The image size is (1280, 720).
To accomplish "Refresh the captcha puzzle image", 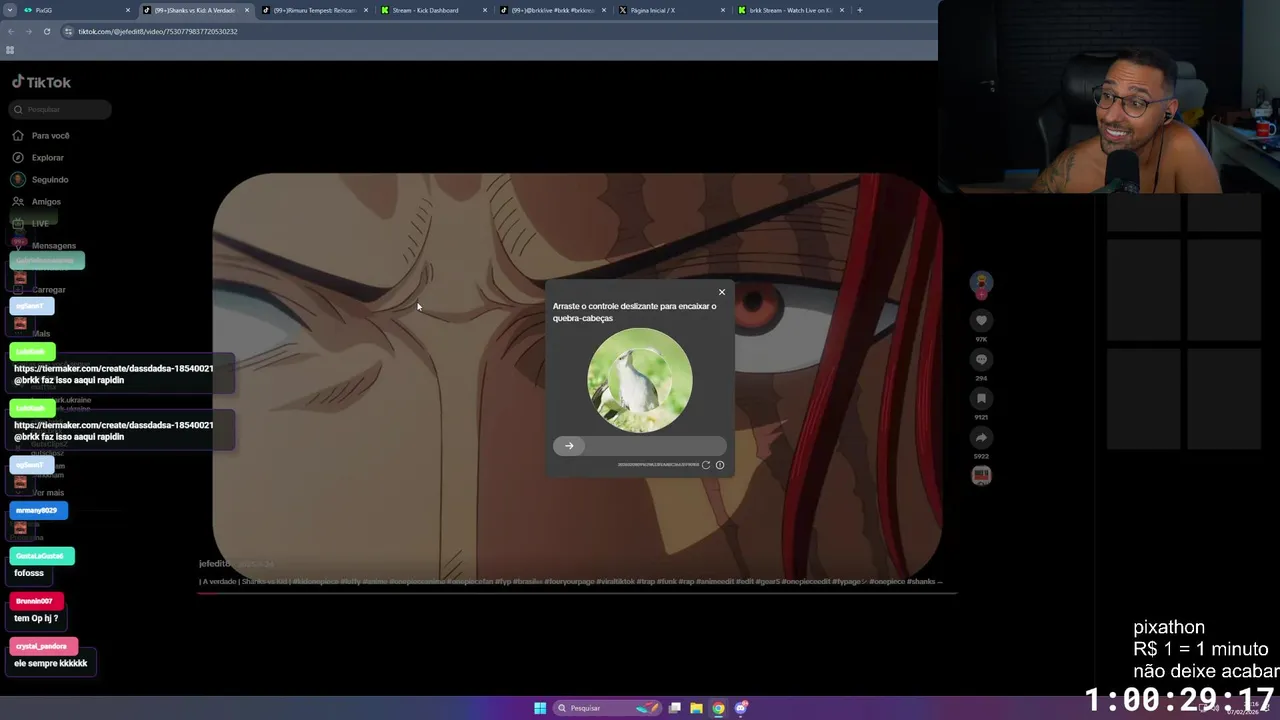I will pyautogui.click(x=706, y=465).
